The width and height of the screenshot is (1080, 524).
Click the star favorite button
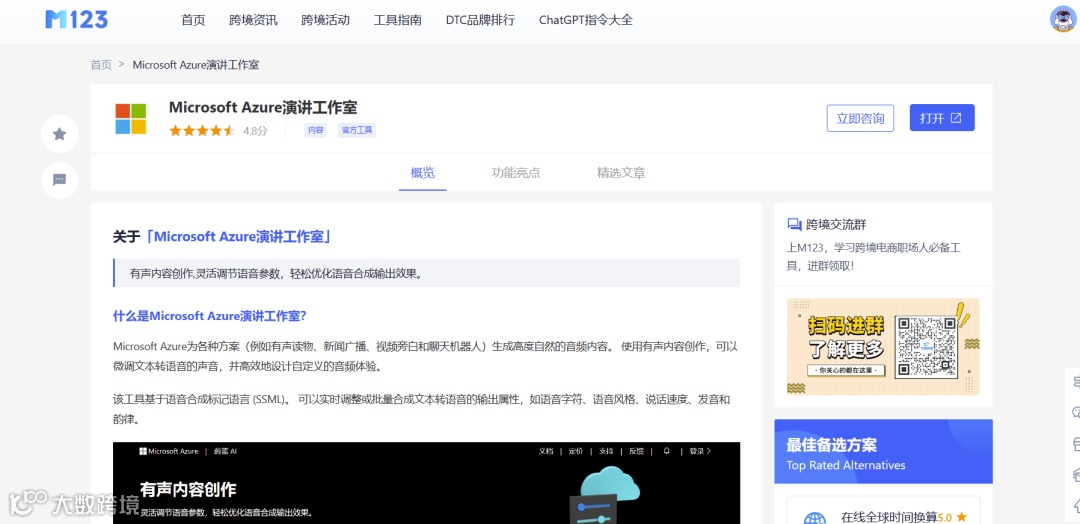click(x=60, y=134)
